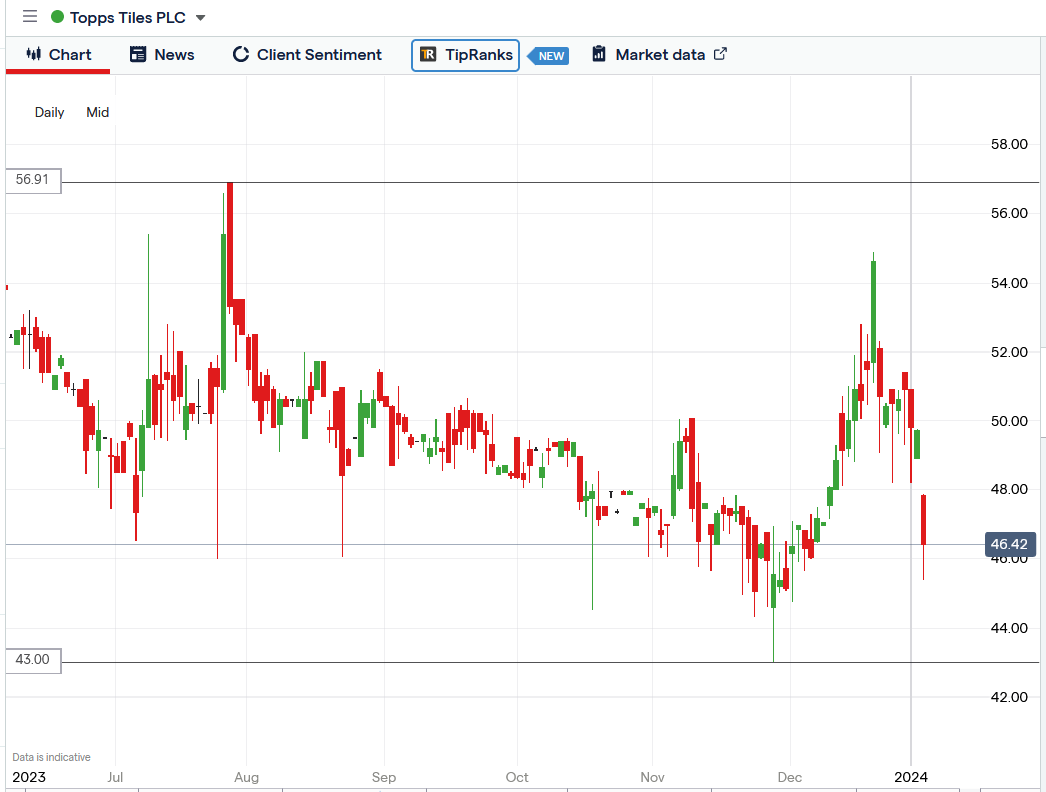Click the Oct date axis label

(517, 777)
